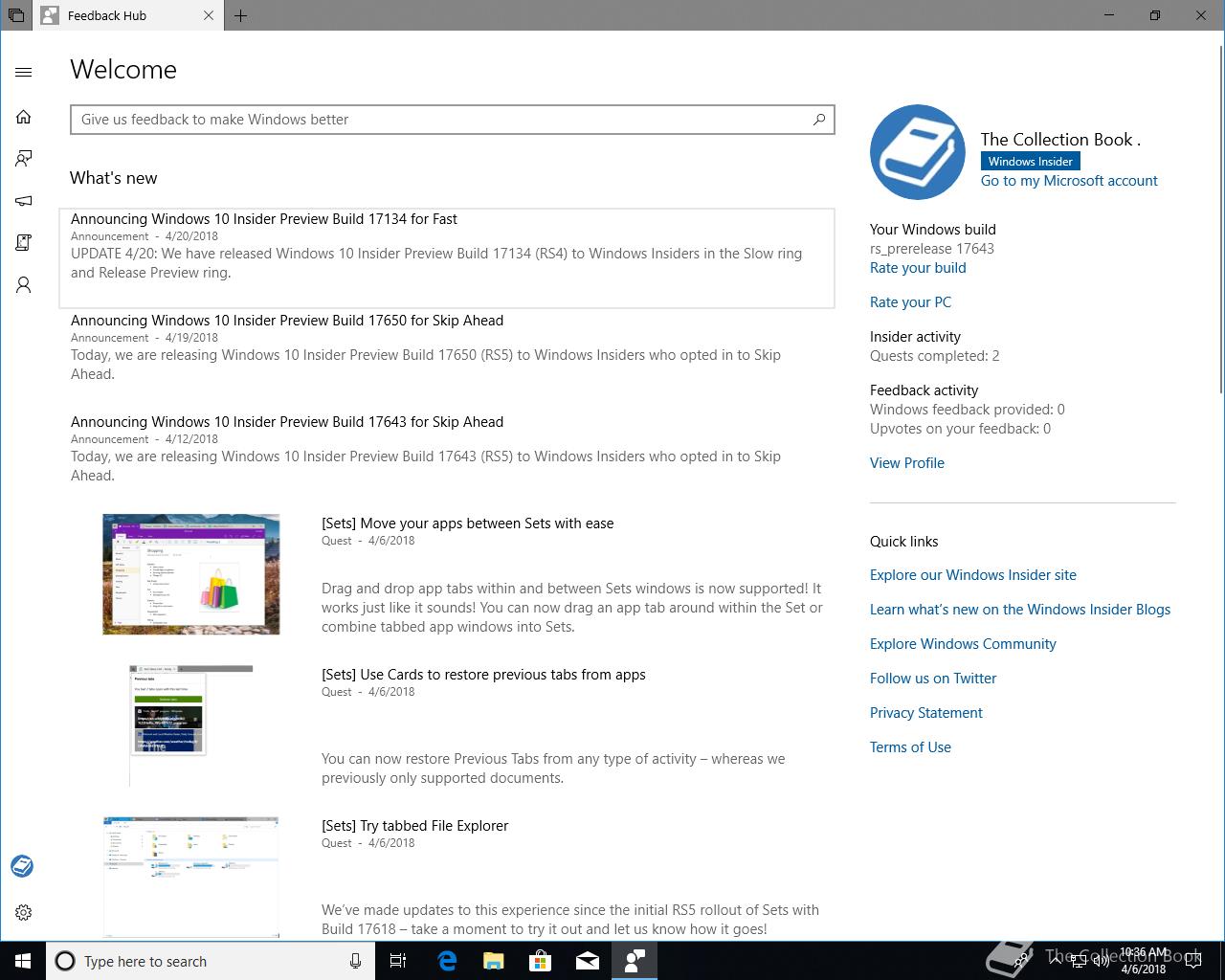Click the microphone icon in taskbar search
The image size is (1225, 980).
pyautogui.click(x=356, y=961)
